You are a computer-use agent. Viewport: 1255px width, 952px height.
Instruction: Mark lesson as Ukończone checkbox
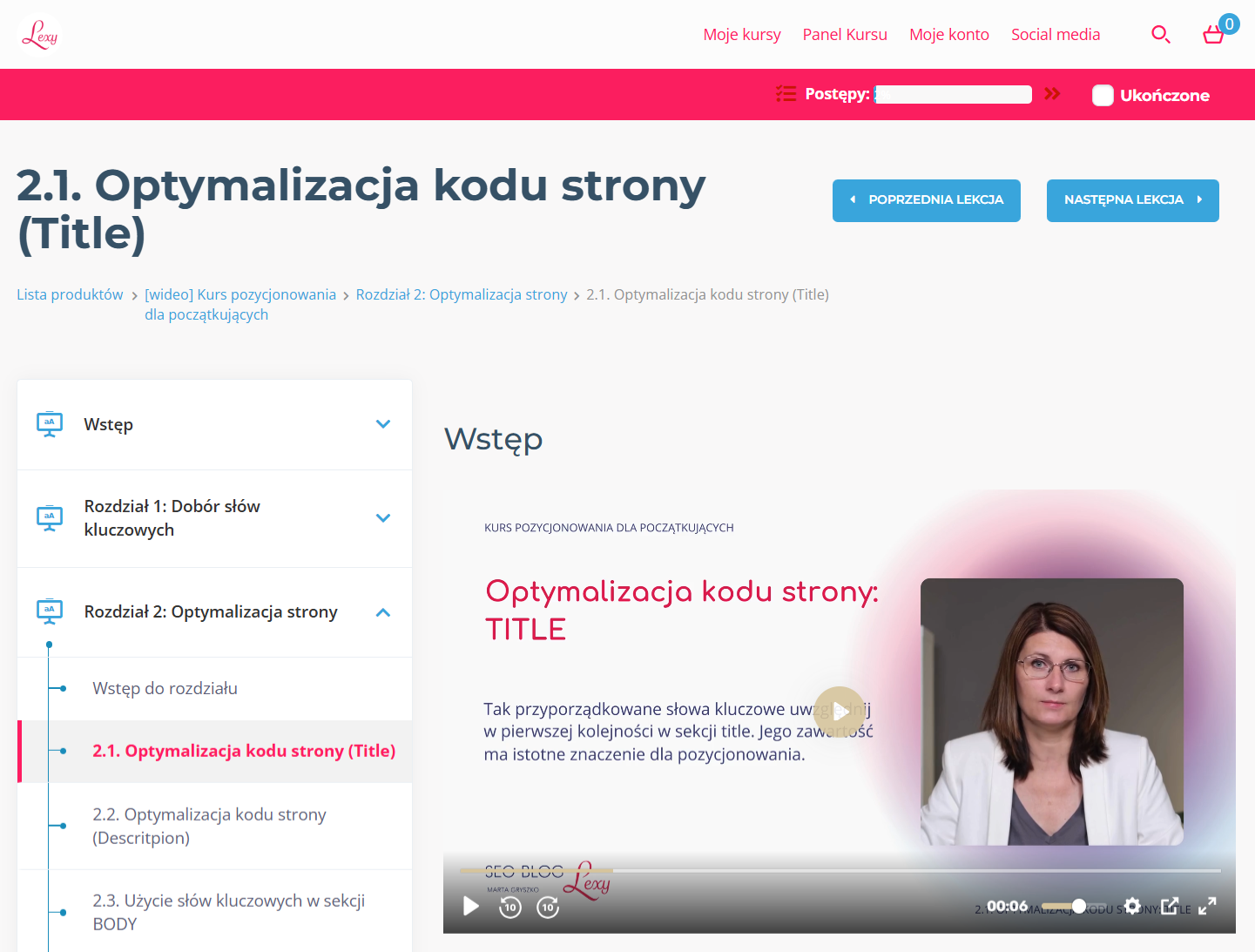coord(1103,96)
